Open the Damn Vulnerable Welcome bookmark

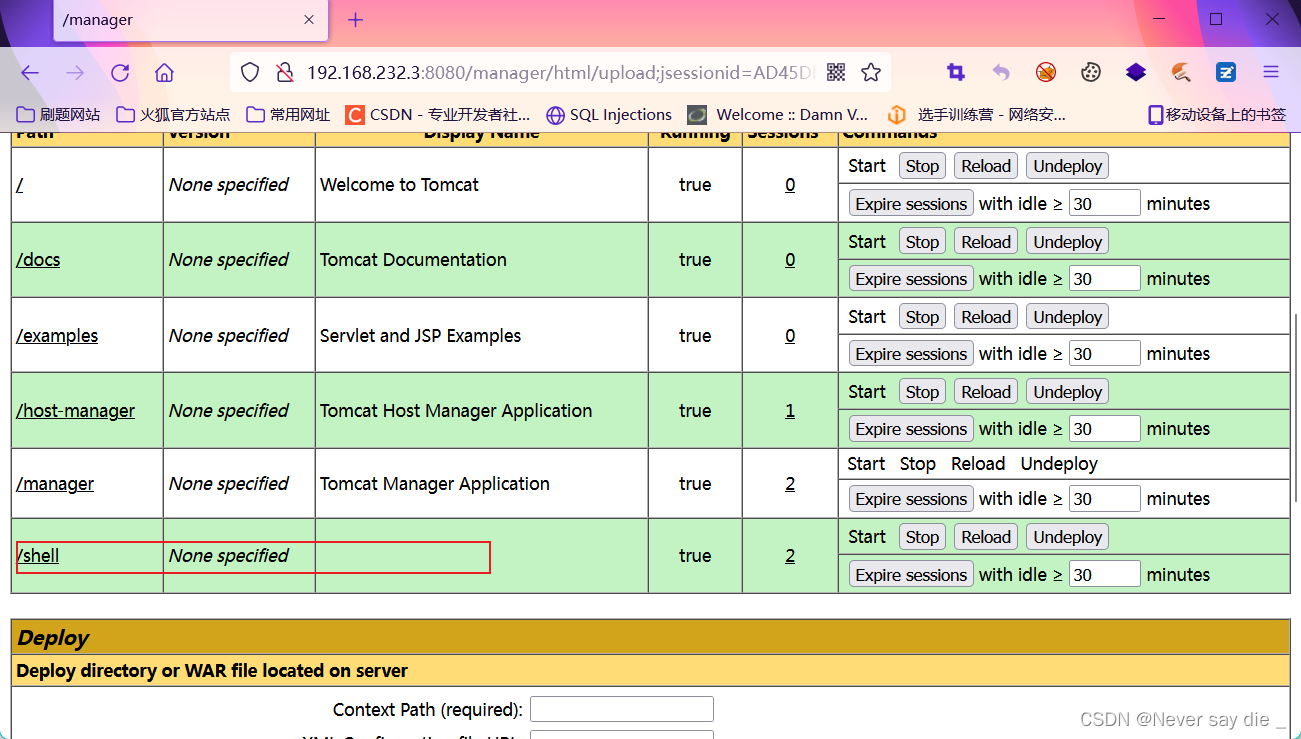(x=778, y=115)
